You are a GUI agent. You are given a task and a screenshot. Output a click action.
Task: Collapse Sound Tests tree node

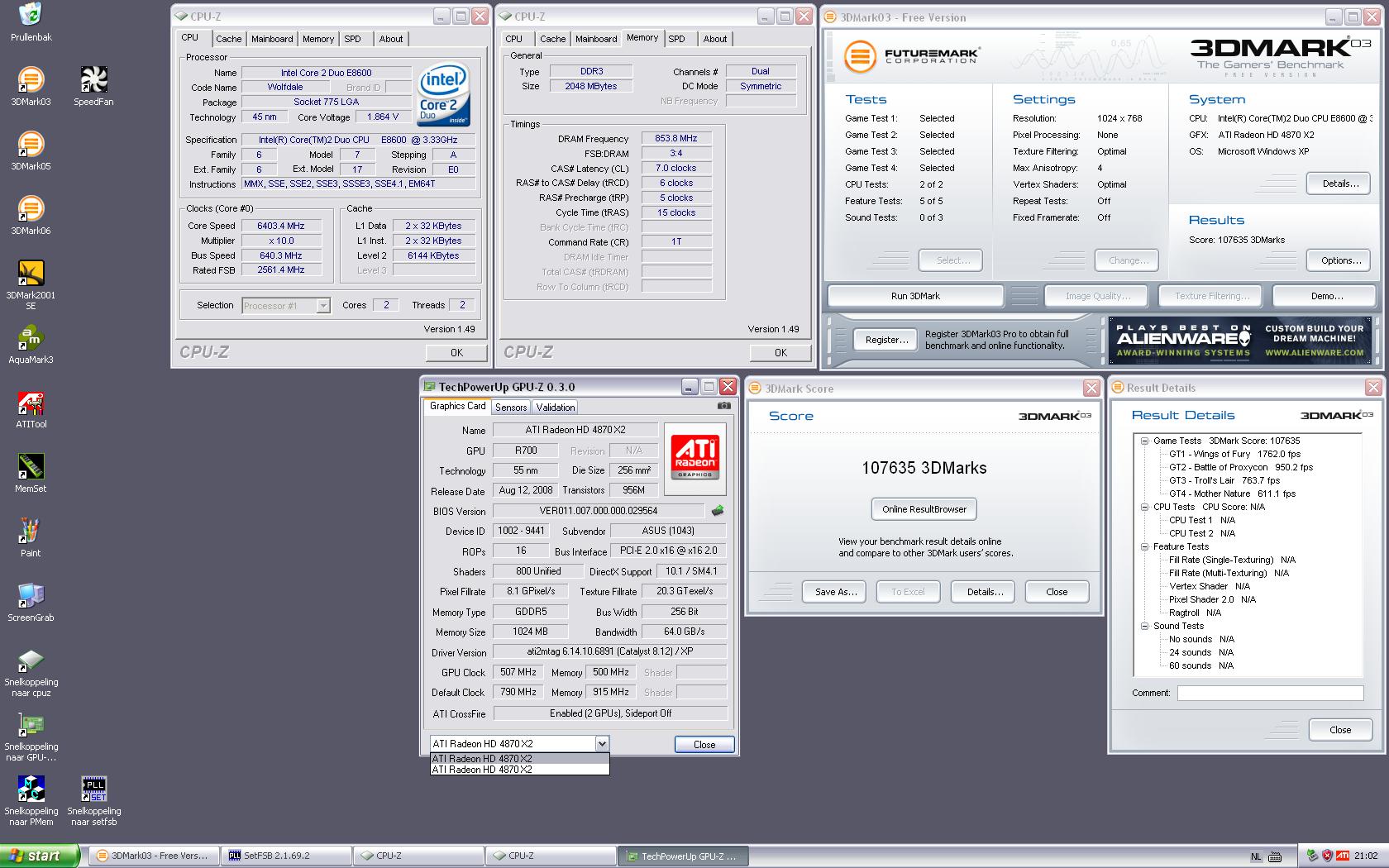click(1144, 626)
